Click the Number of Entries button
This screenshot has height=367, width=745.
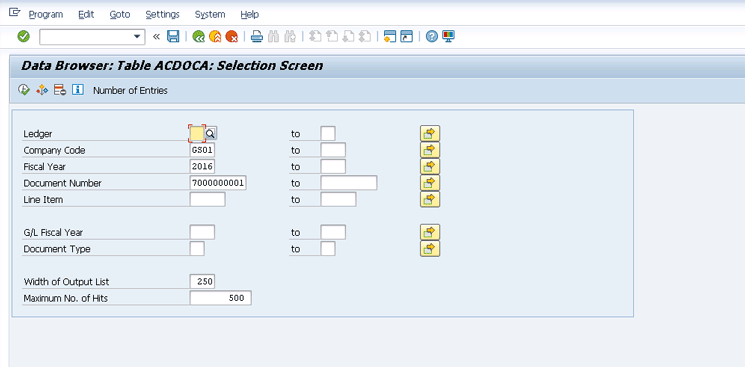pyautogui.click(x=130, y=90)
